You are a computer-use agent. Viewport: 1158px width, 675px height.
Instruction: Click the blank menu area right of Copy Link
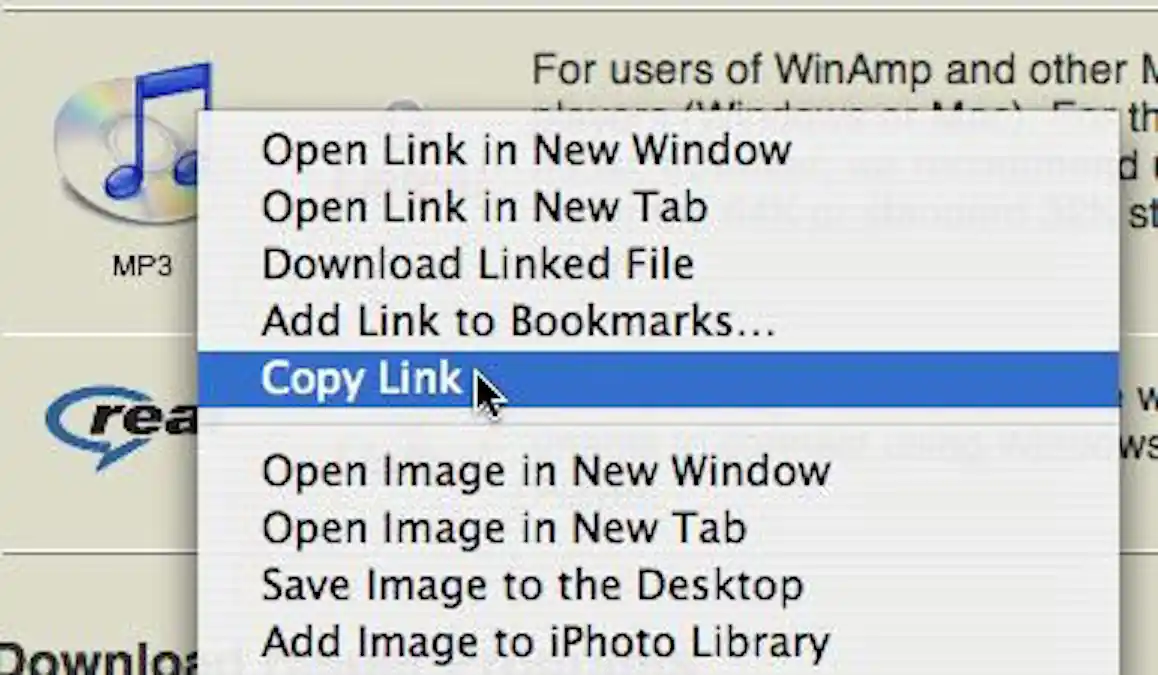pyautogui.click(x=800, y=379)
